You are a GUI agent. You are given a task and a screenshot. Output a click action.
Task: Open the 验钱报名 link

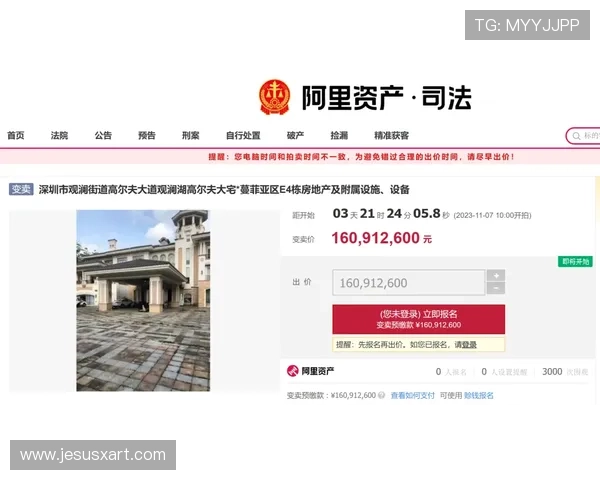tap(479, 395)
